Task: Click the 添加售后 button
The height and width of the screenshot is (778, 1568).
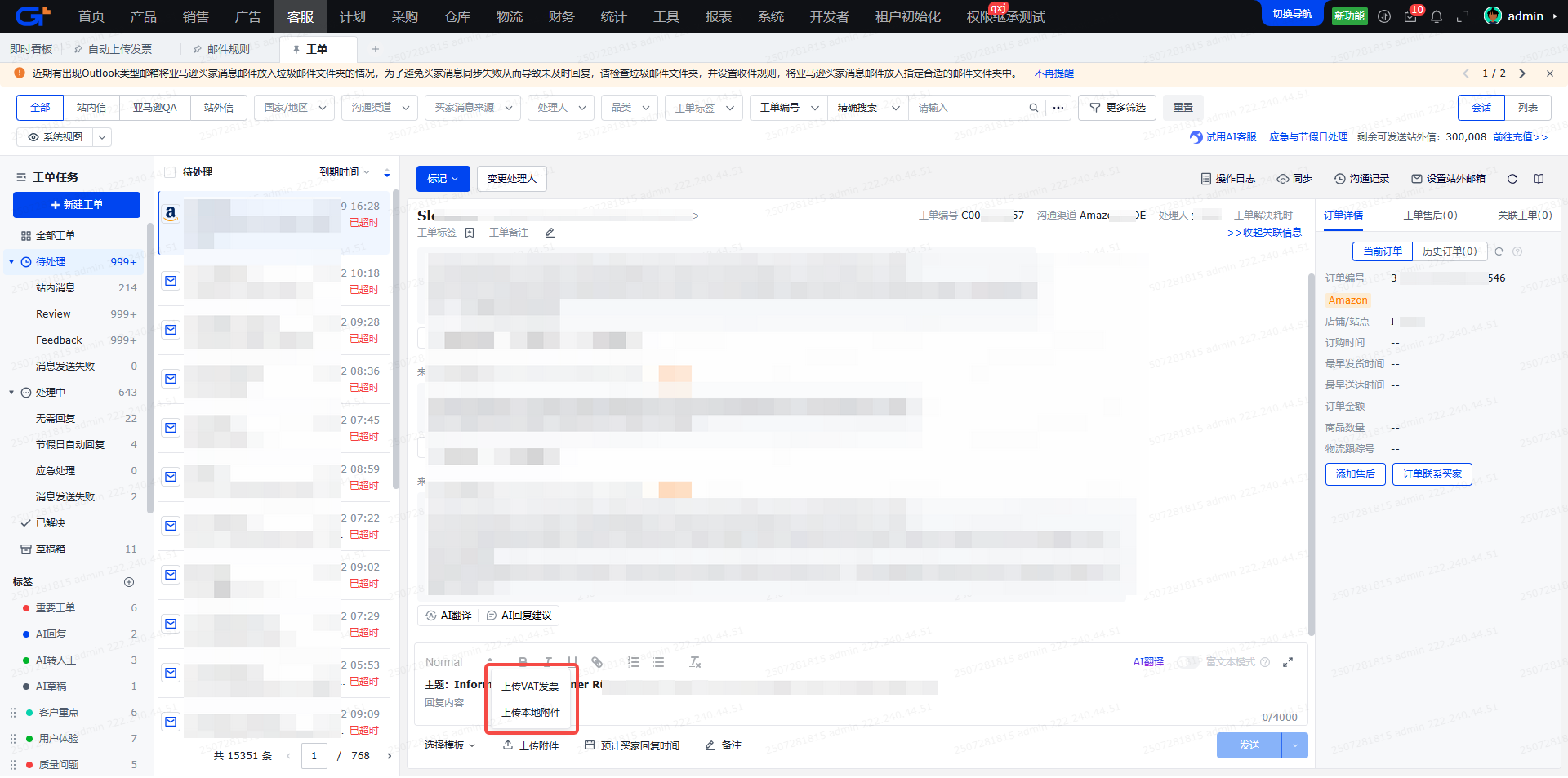Action: [1356, 474]
